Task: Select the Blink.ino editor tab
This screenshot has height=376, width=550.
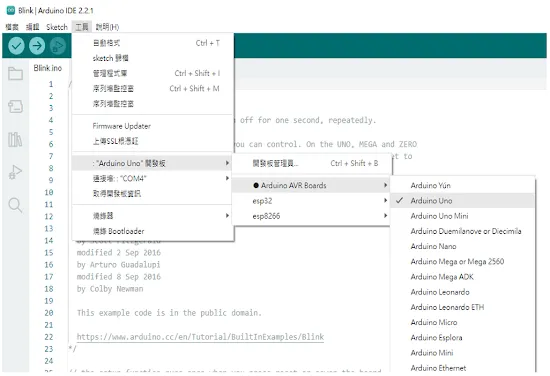Action: (48, 68)
